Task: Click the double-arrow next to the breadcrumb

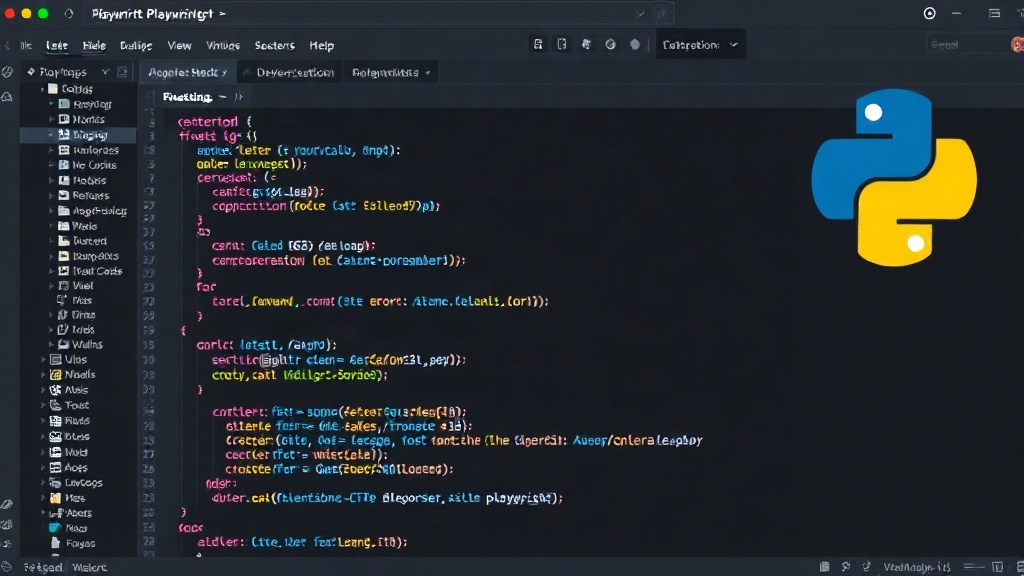Action: pos(239,97)
